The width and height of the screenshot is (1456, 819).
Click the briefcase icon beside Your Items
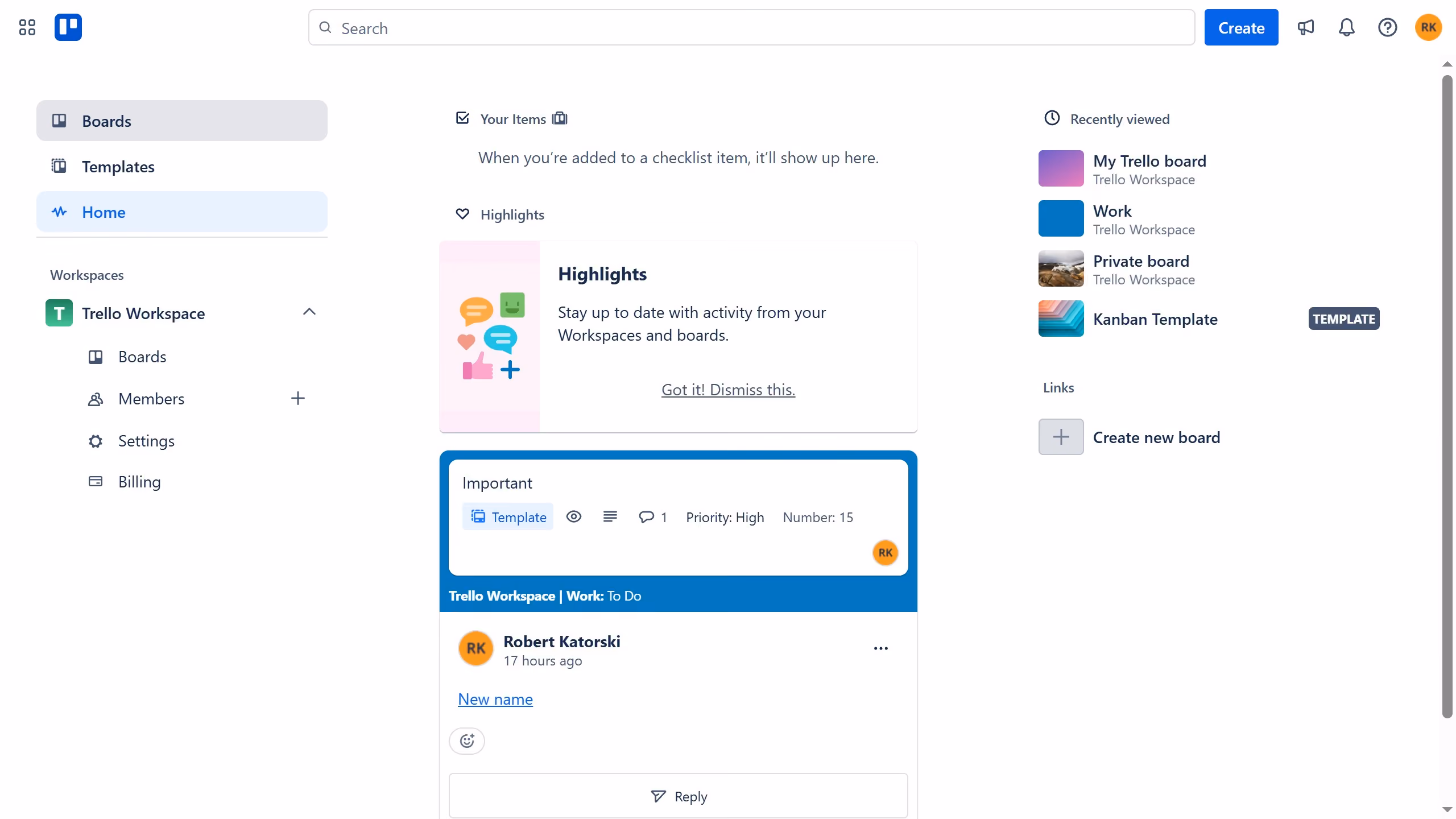coord(560,118)
